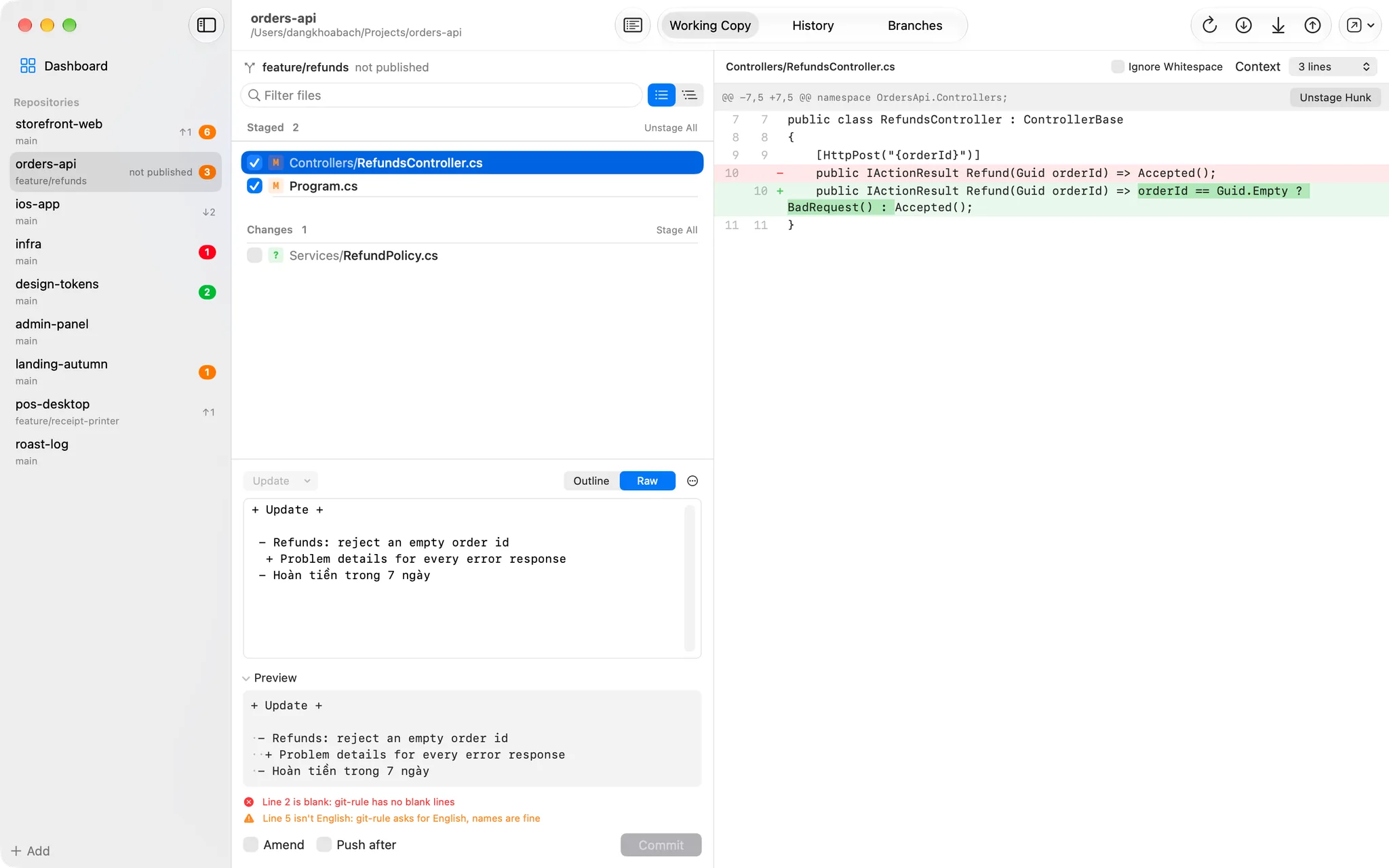Image resolution: width=1389 pixels, height=868 pixels.
Task: Click the fetch (circled down arrow) icon
Action: click(x=1243, y=25)
